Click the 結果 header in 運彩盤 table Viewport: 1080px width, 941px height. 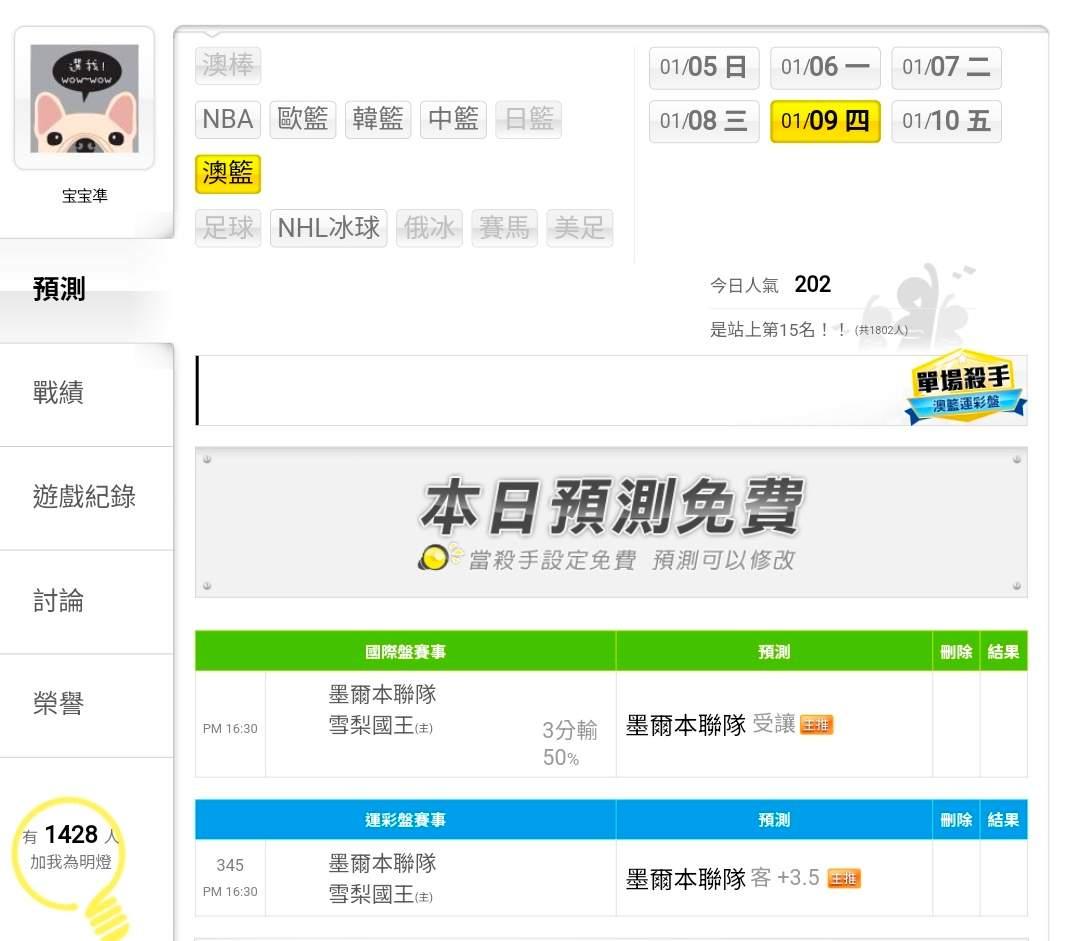[x=1003, y=820]
